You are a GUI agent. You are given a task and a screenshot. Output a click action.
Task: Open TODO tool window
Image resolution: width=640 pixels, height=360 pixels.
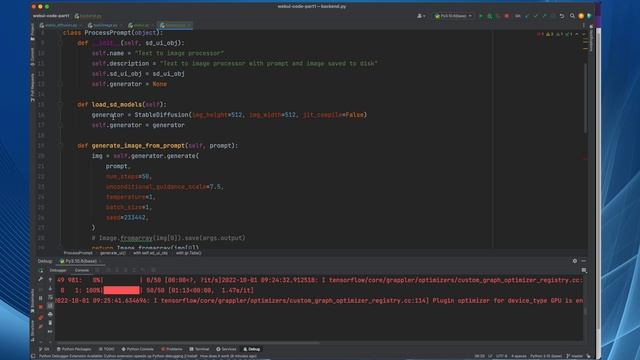pos(107,349)
